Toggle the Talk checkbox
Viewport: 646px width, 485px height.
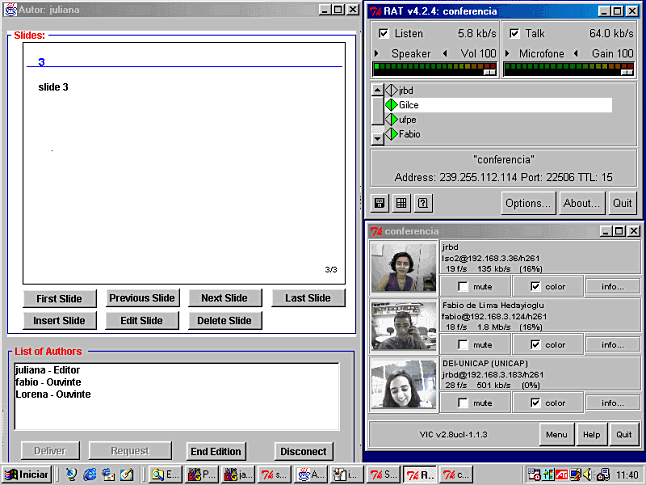click(514, 34)
